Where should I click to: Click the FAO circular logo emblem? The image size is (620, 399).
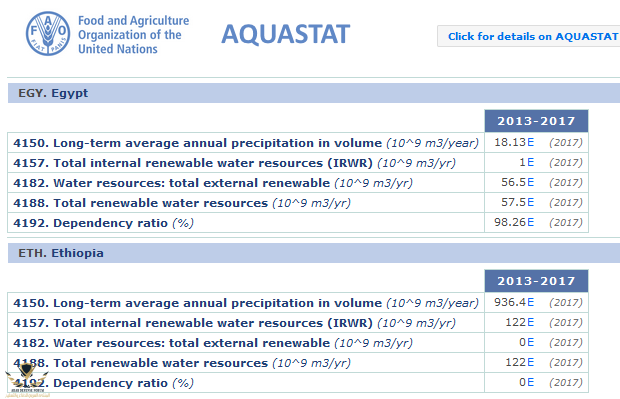click(x=48, y=33)
